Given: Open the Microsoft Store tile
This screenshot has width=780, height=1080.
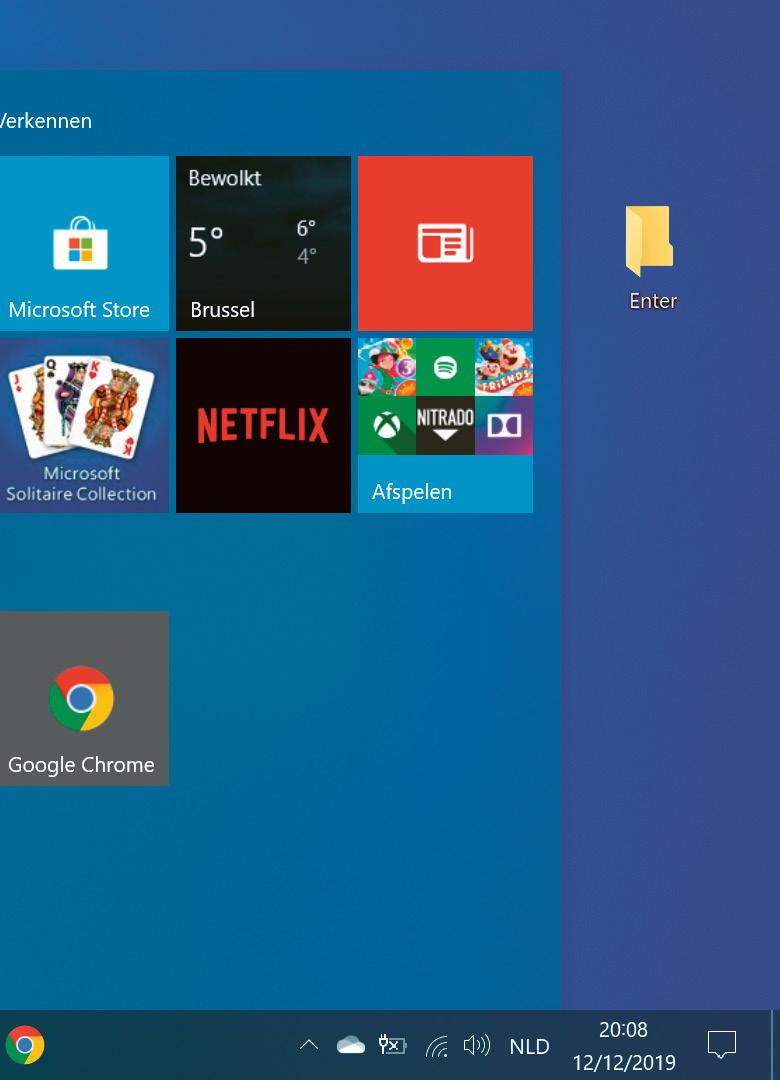Looking at the screenshot, I should [x=84, y=243].
